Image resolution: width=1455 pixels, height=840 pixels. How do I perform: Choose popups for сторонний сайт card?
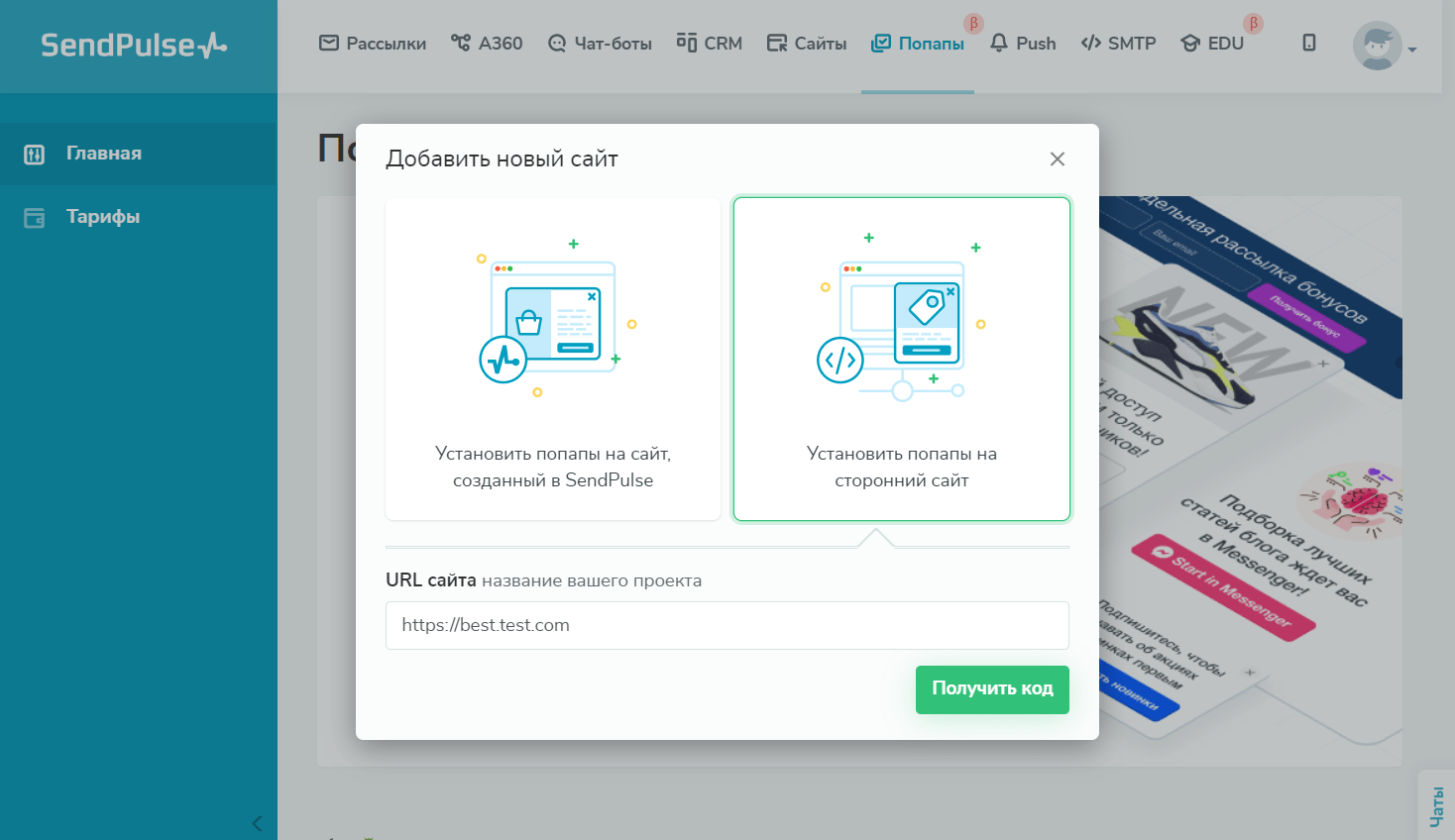902,359
